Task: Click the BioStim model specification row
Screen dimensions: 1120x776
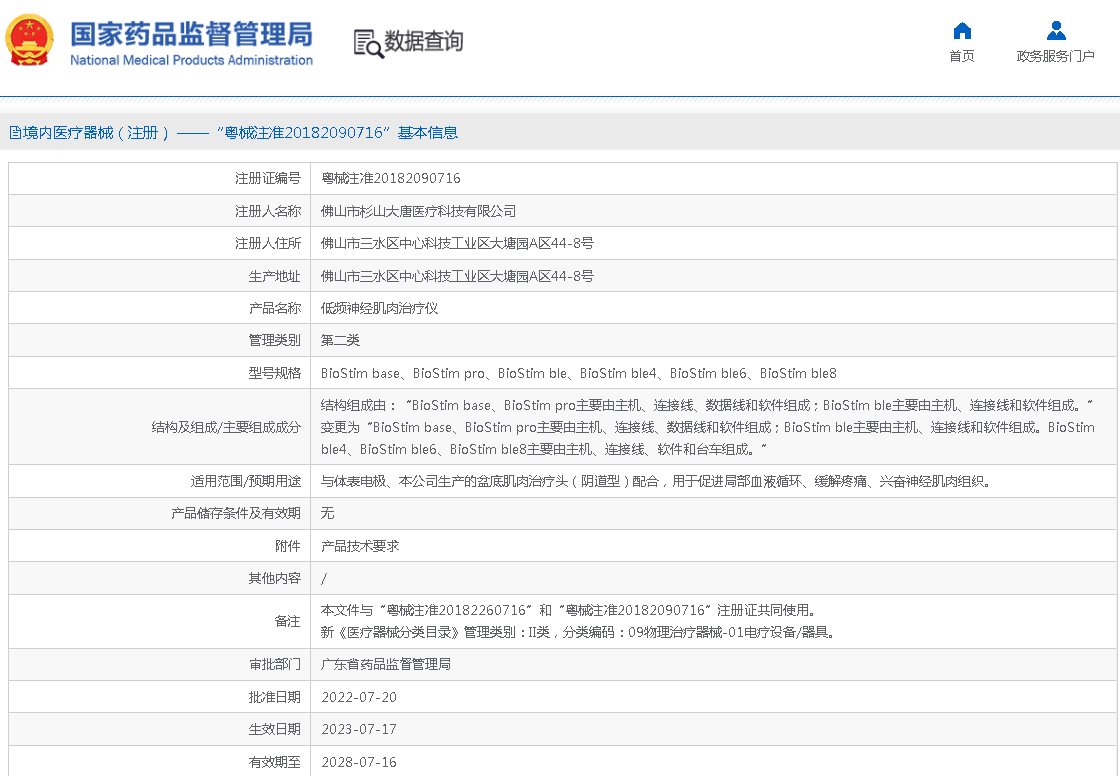Action: coord(578,373)
